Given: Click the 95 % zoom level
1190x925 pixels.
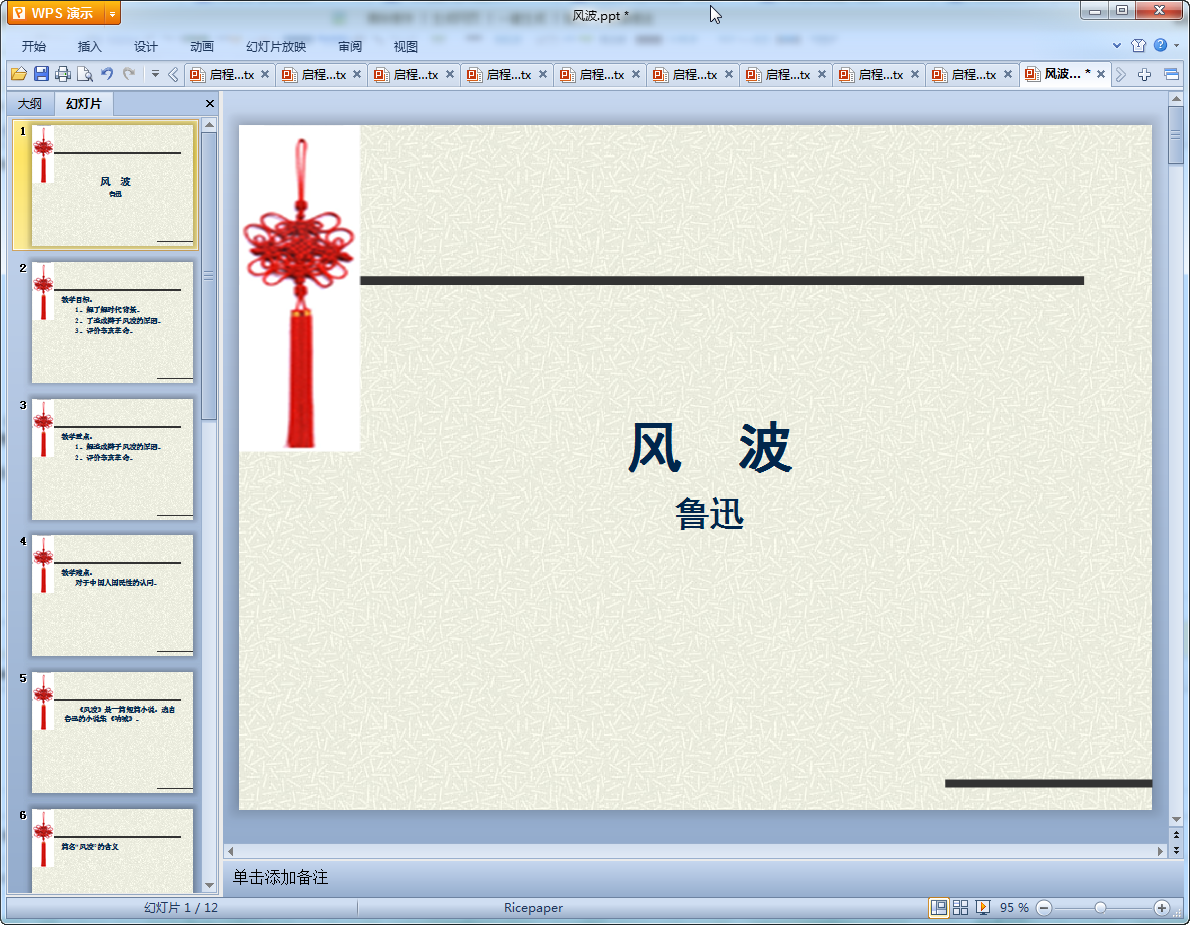Looking at the screenshot, I should point(1014,908).
